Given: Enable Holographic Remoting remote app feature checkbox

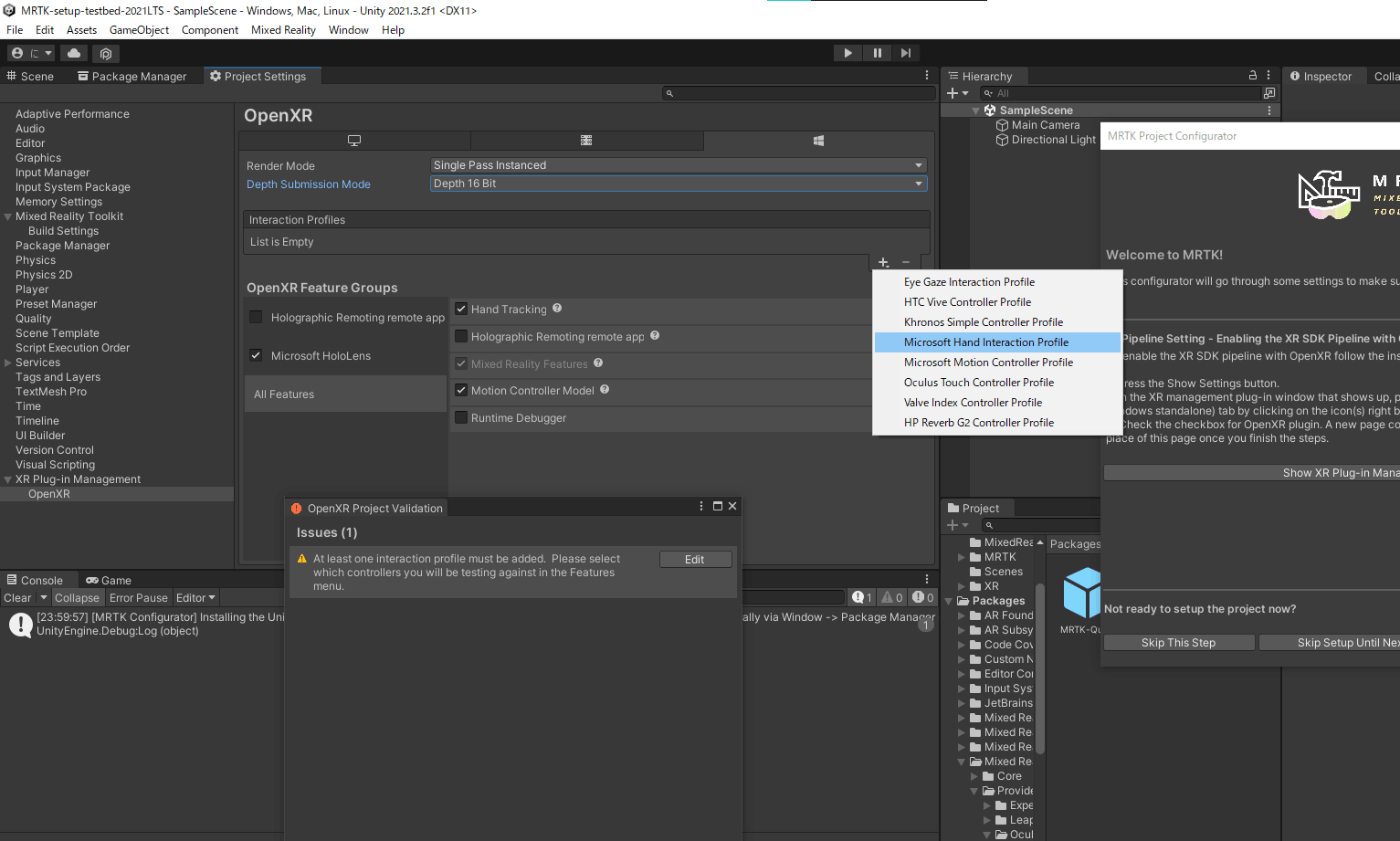Looking at the screenshot, I should click(461, 336).
